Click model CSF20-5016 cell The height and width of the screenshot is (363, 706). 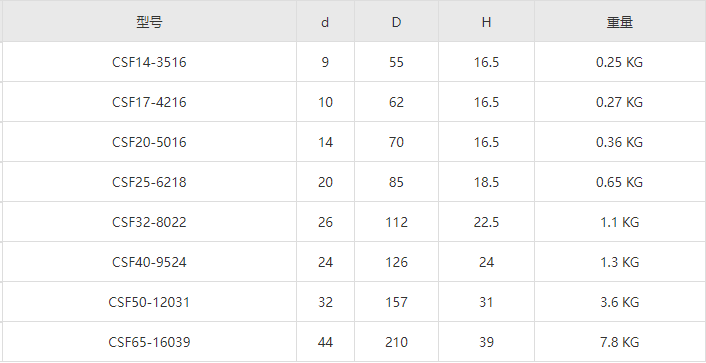(x=149, y=142)
